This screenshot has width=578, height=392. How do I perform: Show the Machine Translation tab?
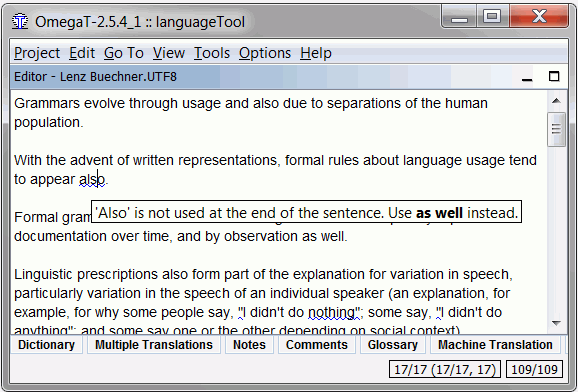[x=495, y=345]
